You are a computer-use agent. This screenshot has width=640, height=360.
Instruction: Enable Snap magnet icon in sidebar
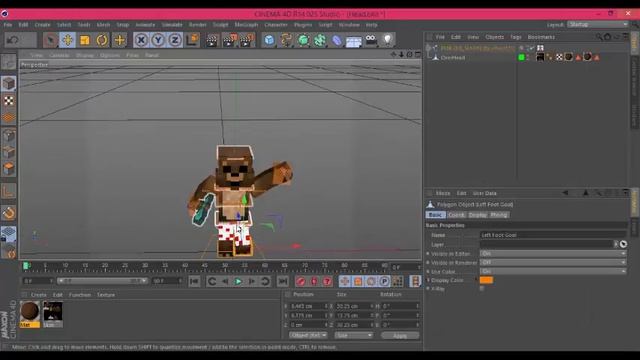(9, 213)
